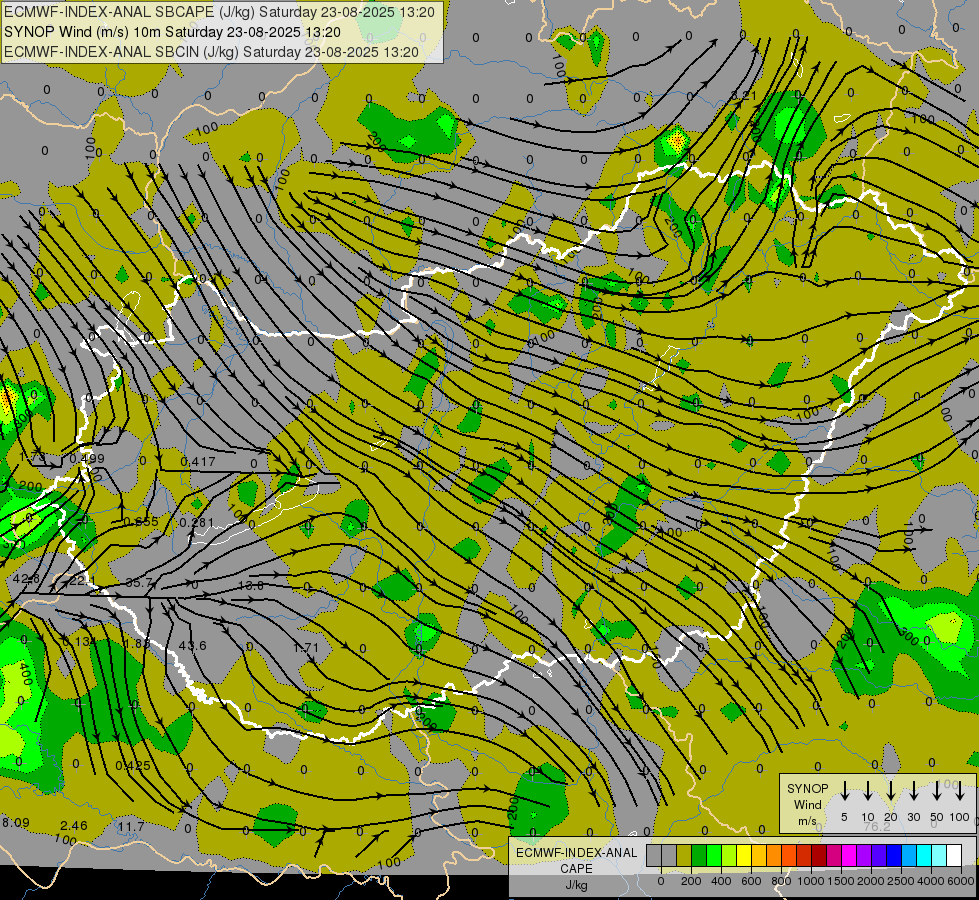Click the 0.499 wind value on the map
979x900 pixels.
click(87, 458)
